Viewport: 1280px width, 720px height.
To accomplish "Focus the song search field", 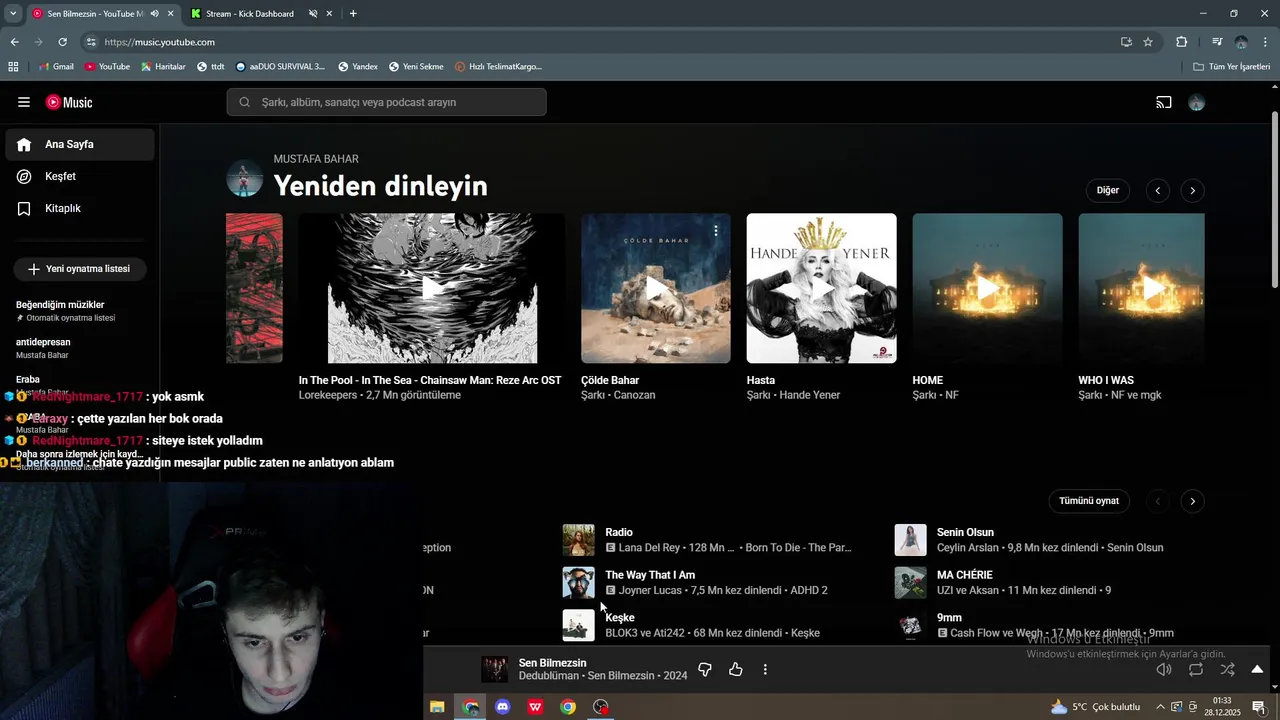I will [386, 102].
